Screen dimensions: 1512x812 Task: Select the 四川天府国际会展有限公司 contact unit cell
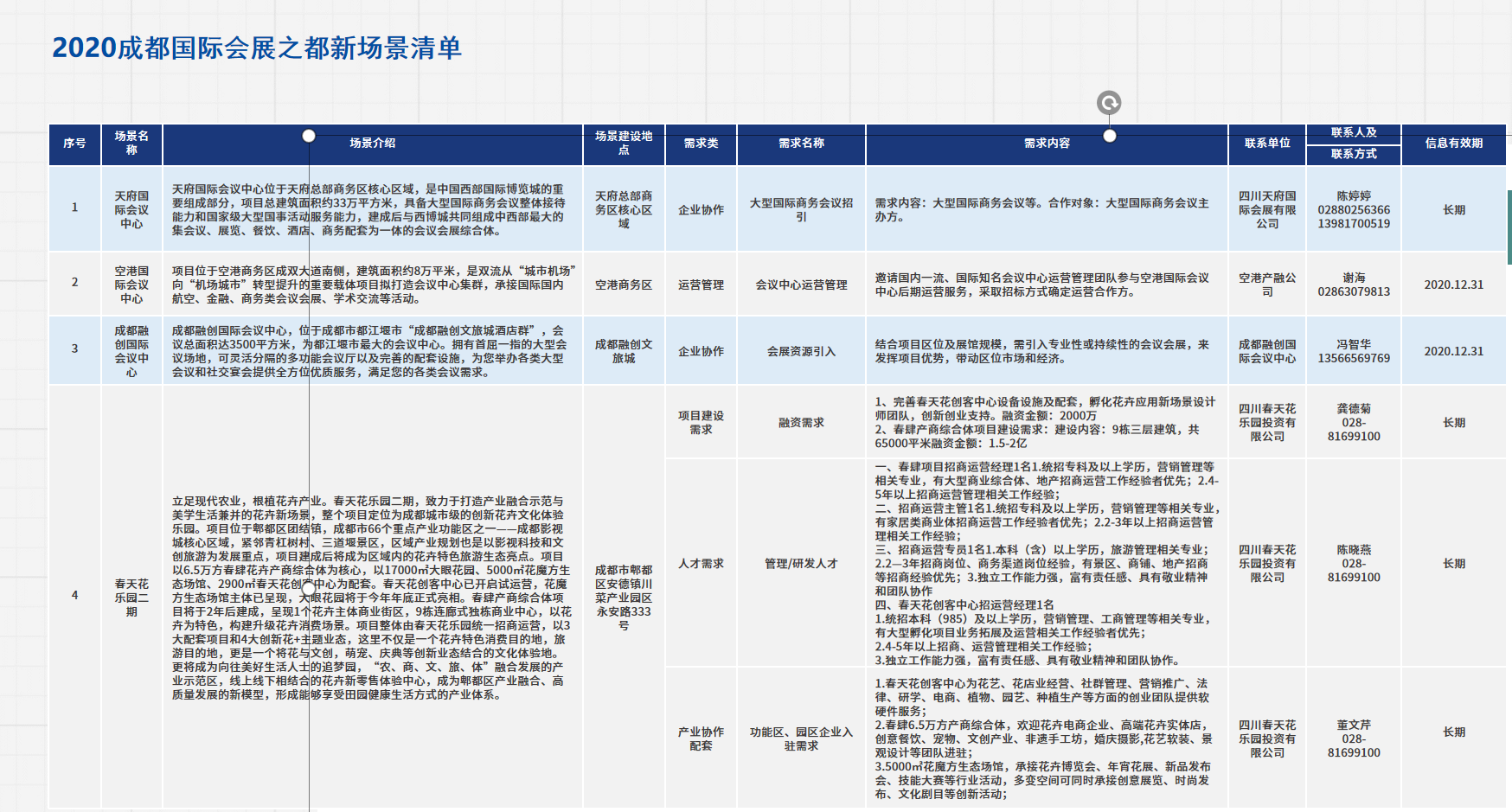coord(1267,209)
